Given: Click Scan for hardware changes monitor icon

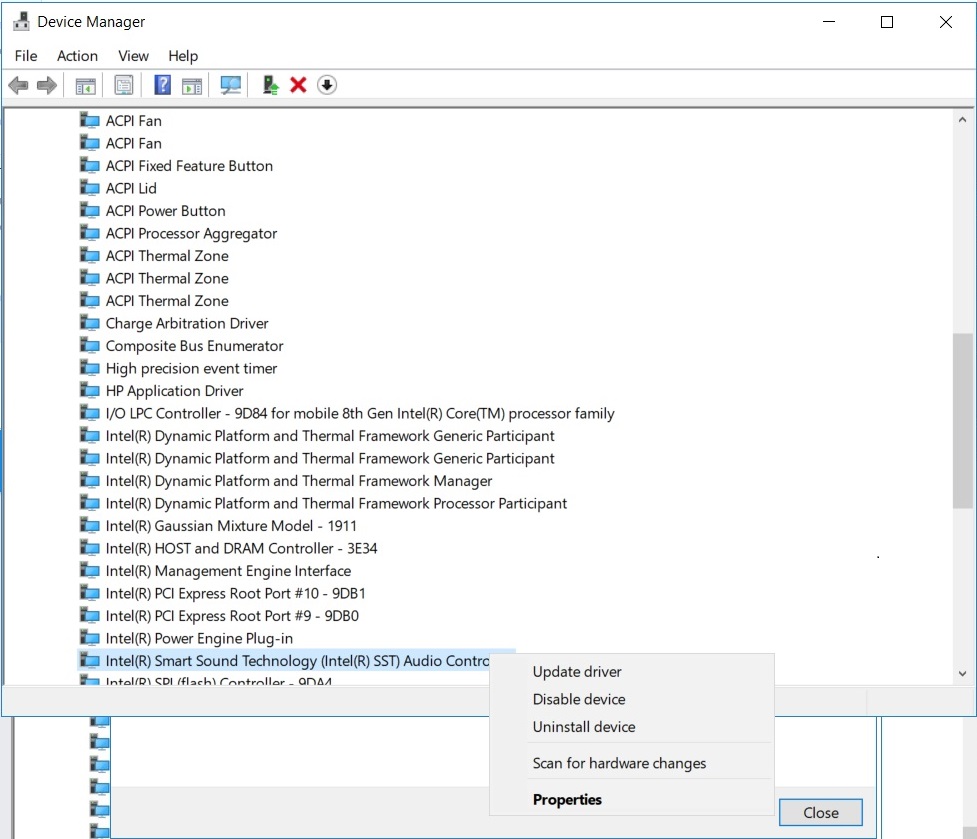Looking at the screenshot, I should point(231,85).
